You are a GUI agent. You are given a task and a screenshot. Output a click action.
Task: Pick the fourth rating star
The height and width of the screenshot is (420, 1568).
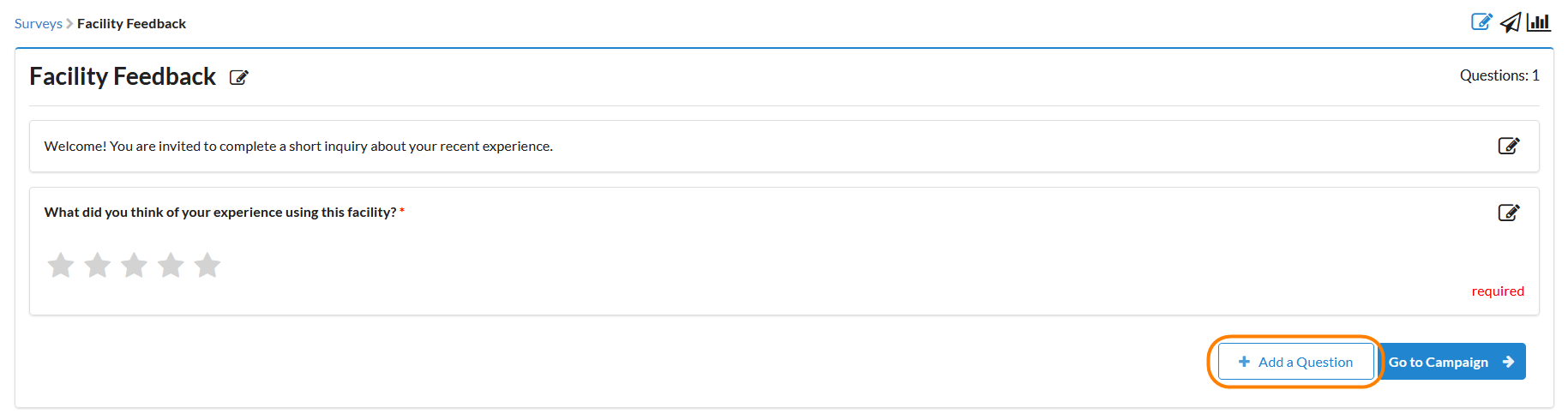171,265
